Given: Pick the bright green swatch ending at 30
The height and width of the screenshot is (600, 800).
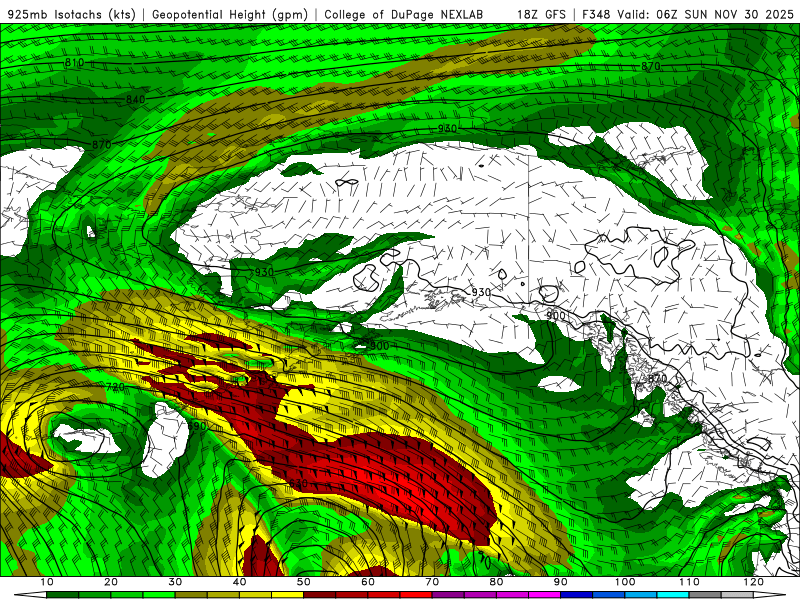Looking at the screenshot, I should (x=159, y=595).
